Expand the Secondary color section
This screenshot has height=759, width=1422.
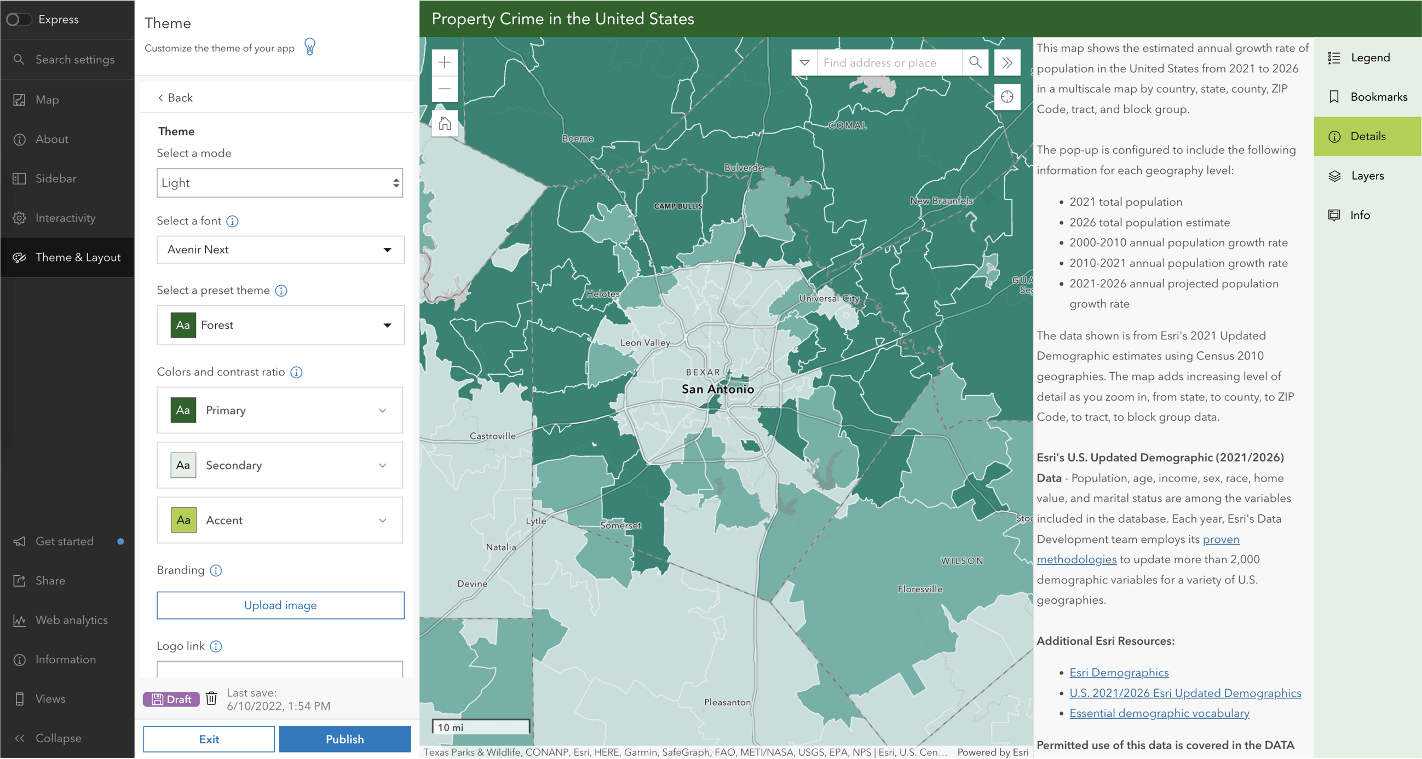pos(280,465)
